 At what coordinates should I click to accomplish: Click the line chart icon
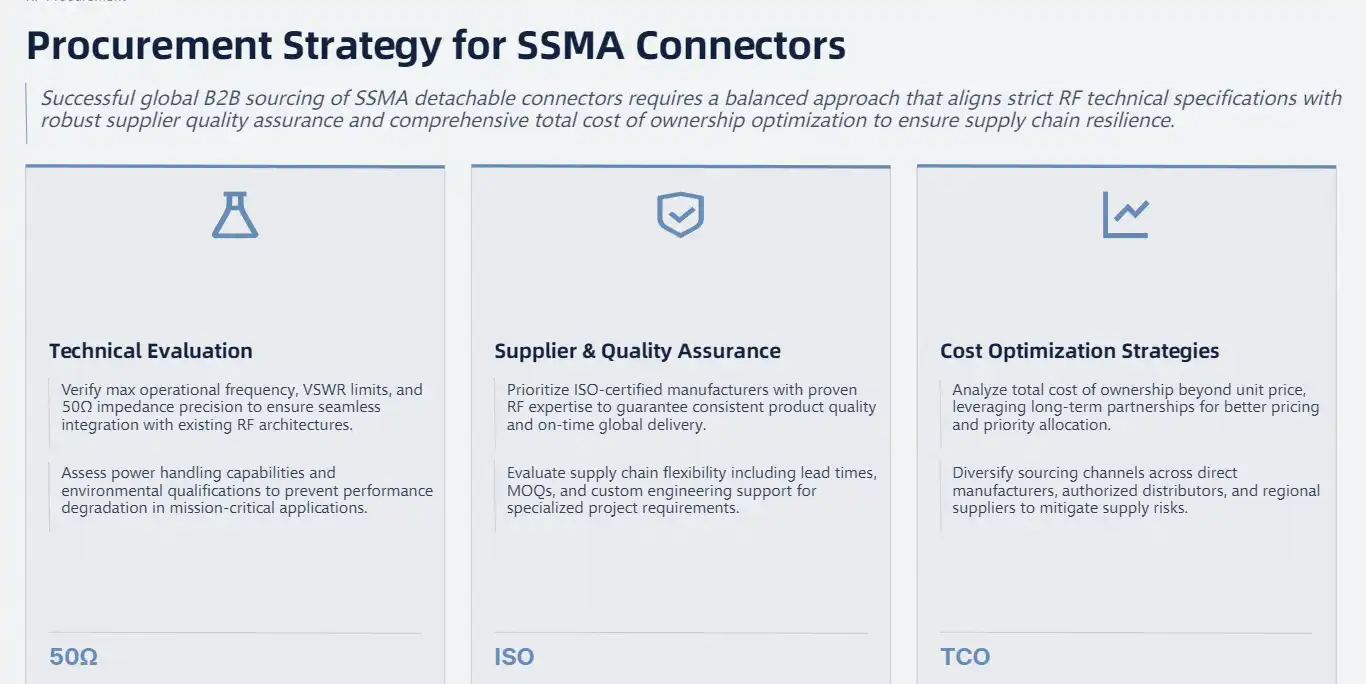point(1126,215)
